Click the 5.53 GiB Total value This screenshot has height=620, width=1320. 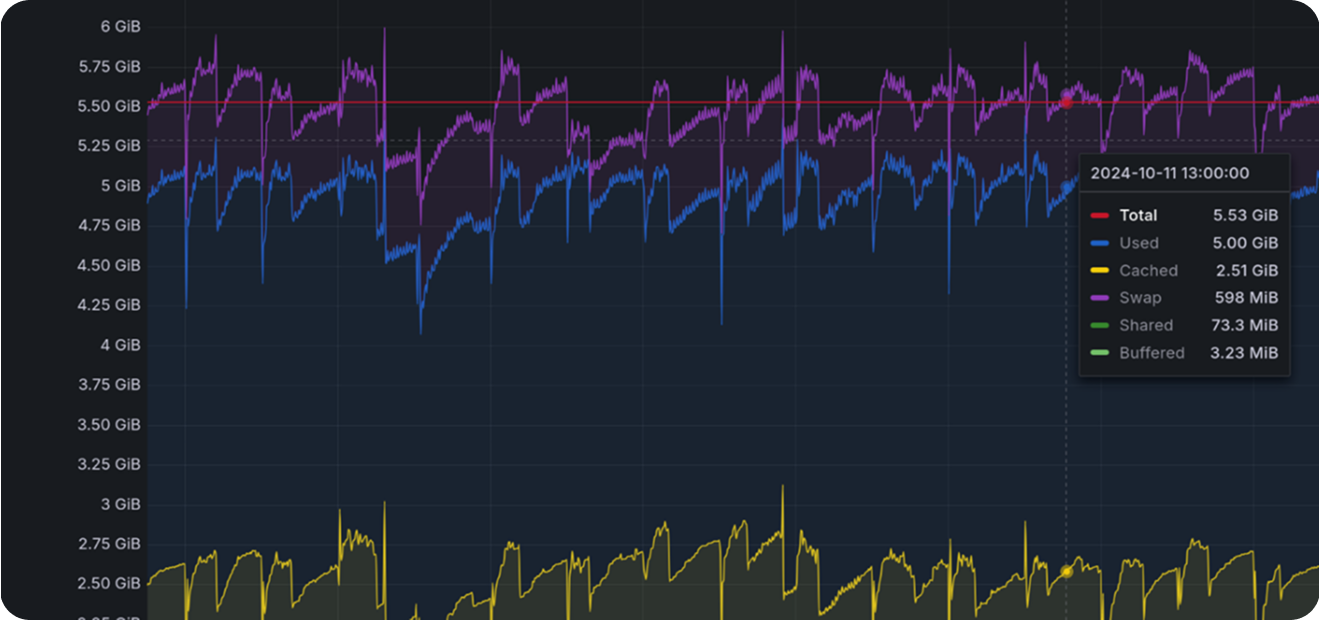click(x=1245, y=215)
